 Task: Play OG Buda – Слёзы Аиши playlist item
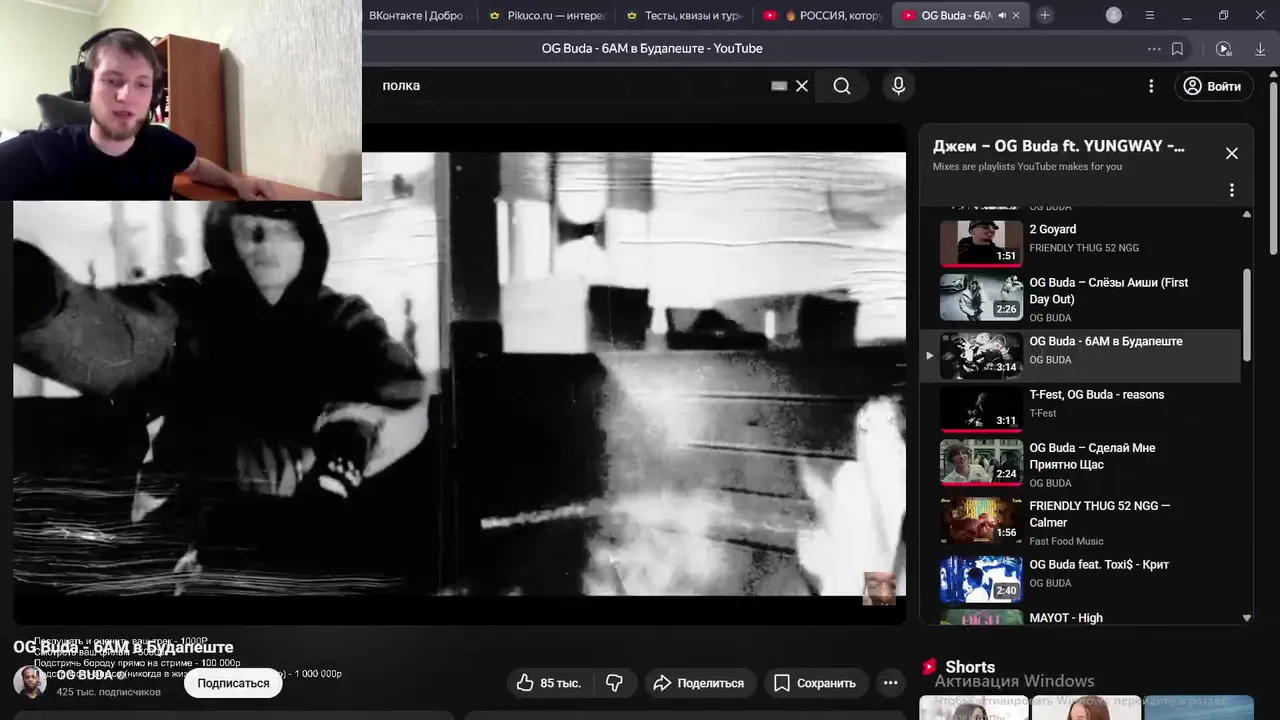[1080, 298]
